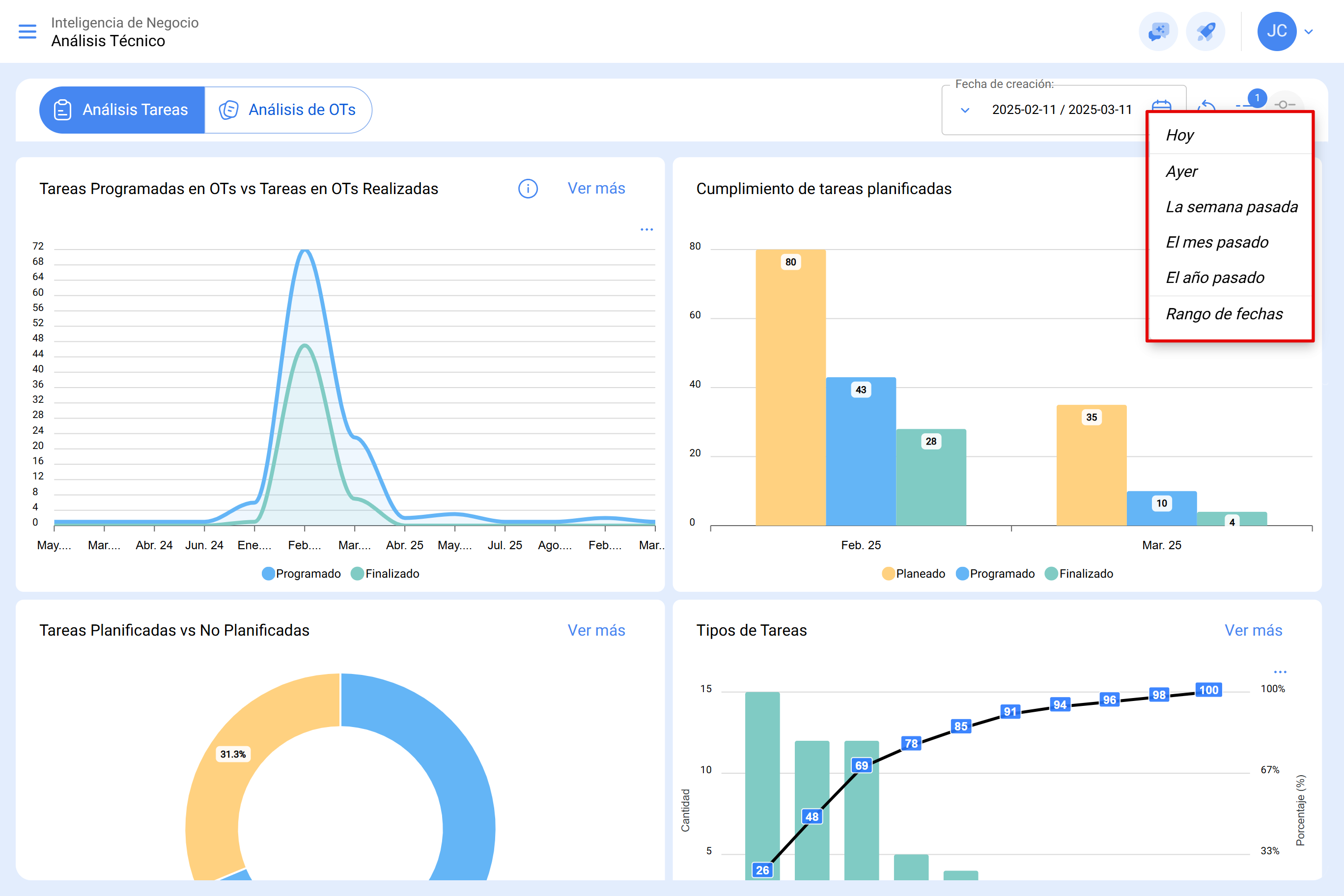
Task: Click Pareto point labeled 100
Action: [1208, 690]
